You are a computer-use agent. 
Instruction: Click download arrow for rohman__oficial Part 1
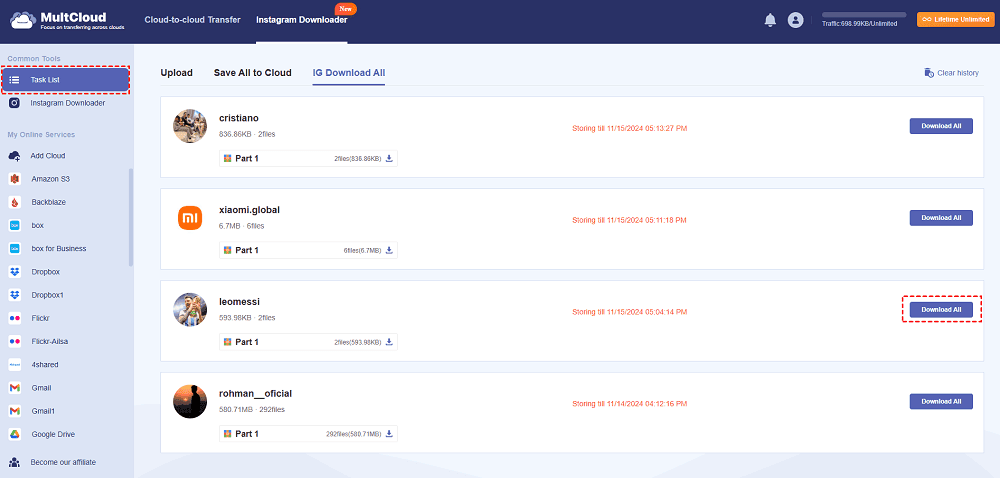pos(389,434)
